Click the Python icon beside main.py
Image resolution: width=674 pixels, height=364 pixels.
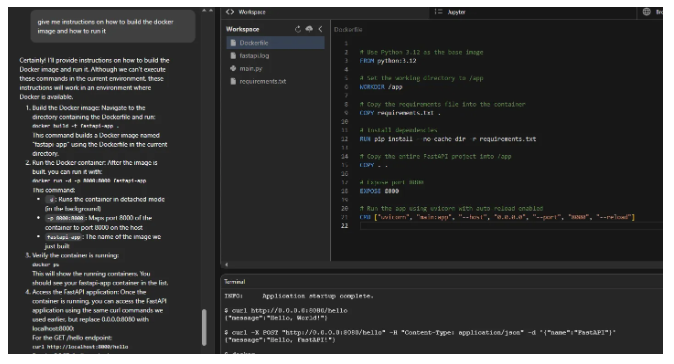233,68
